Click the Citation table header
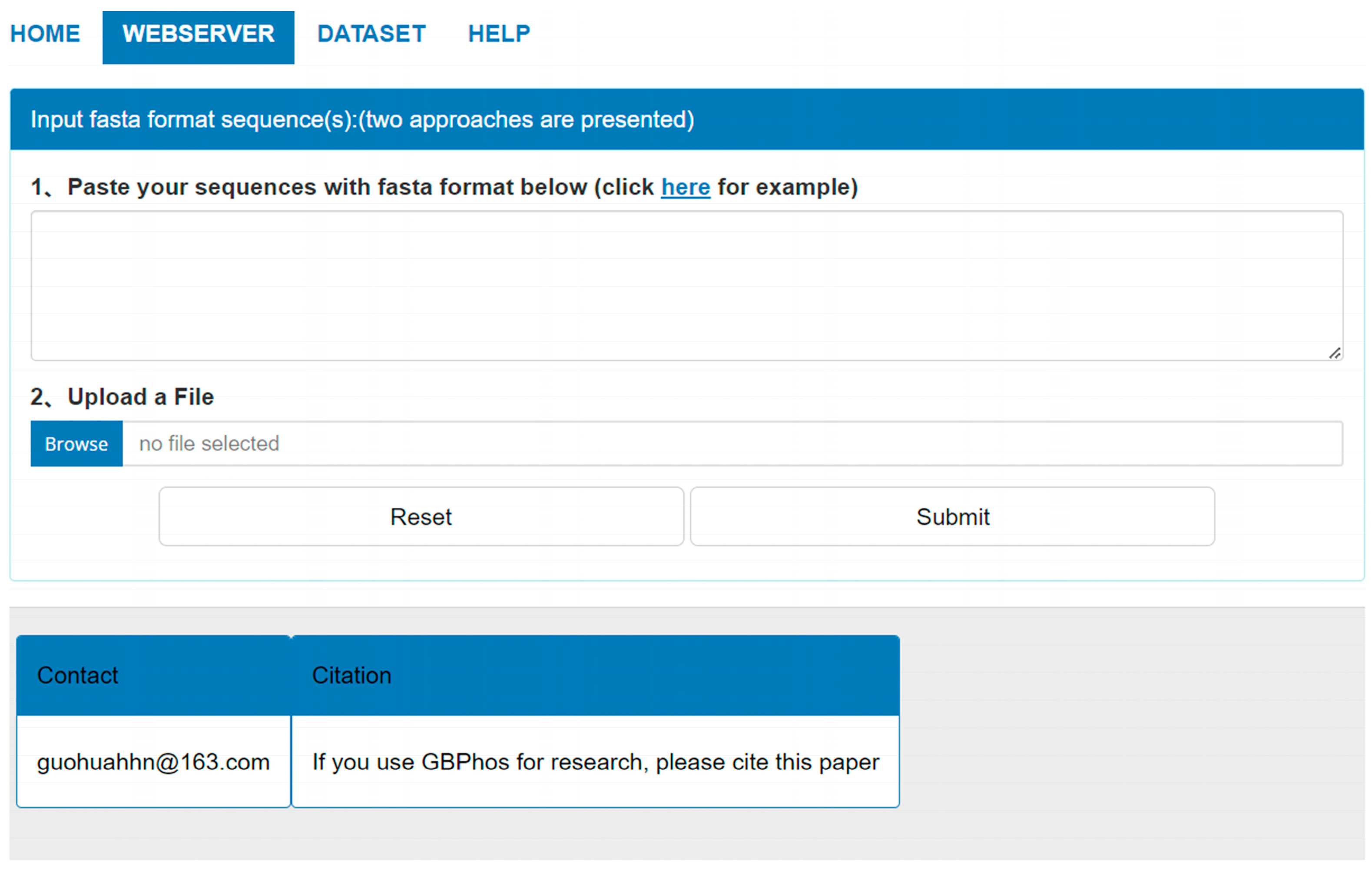Screen dimensions: 1372x869 pyautogui.click(x=351, y=675)
